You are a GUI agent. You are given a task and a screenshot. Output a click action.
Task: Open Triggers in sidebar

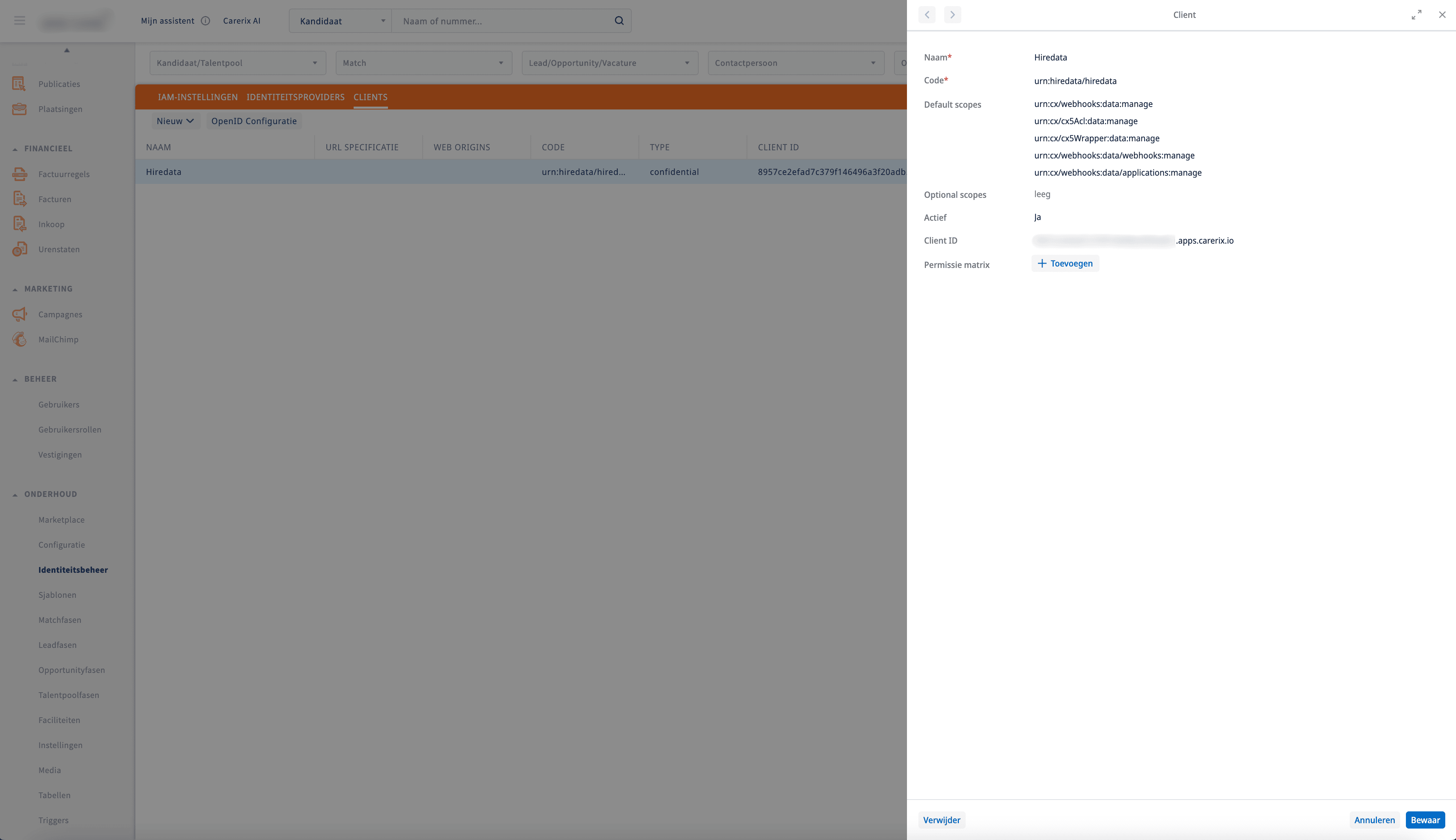pyautogui.click(x=53, y=820)
